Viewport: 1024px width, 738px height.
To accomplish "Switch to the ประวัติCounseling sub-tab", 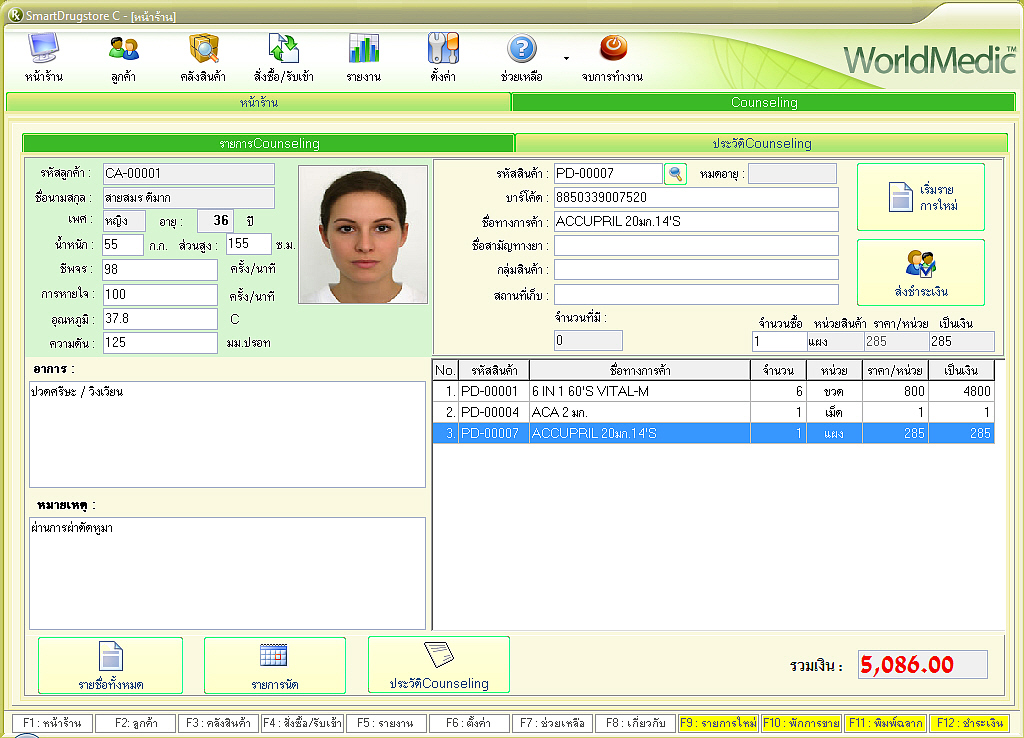I will (x=761, y=143).
